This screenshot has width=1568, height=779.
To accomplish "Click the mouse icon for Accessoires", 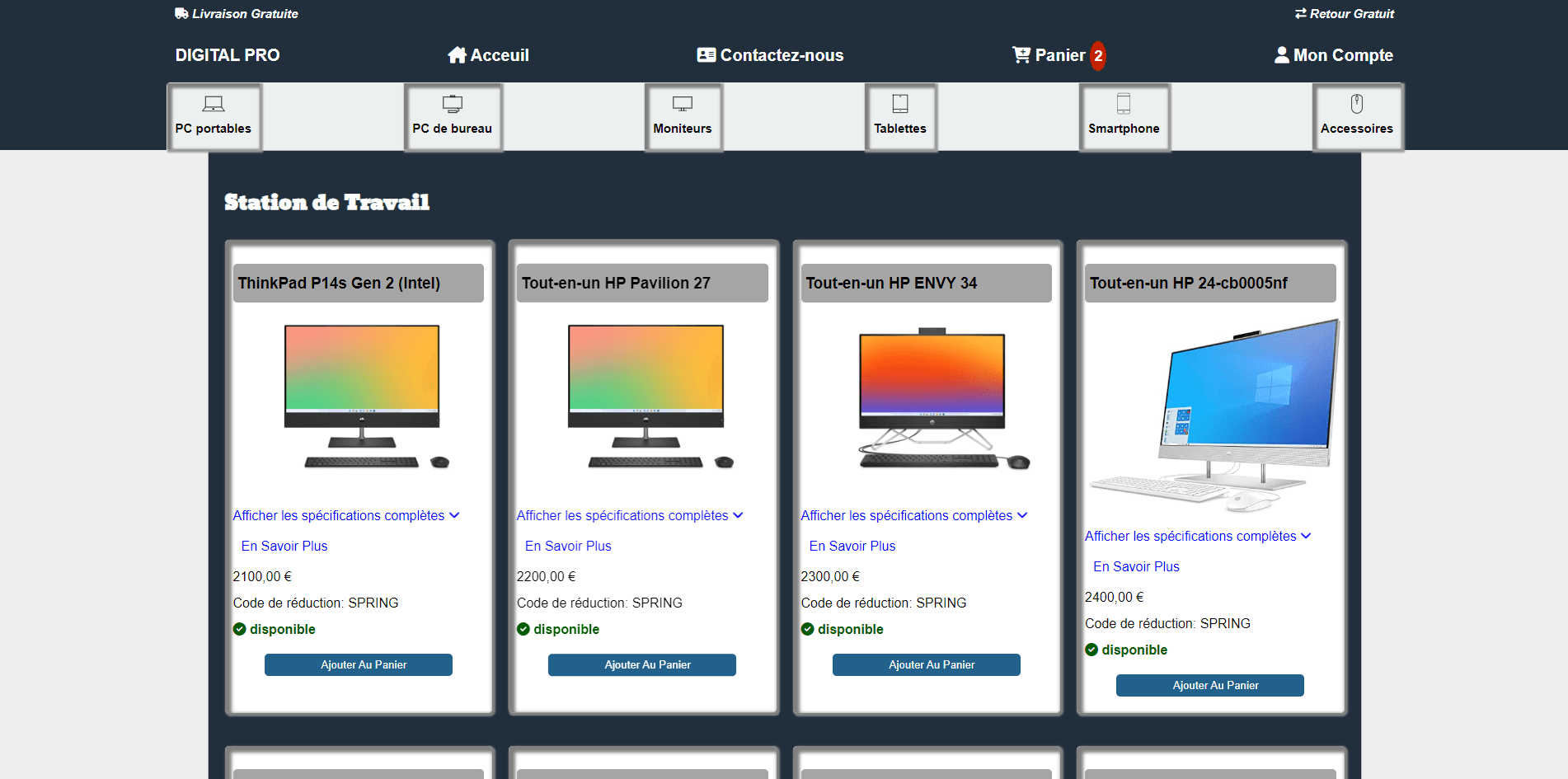I will point(1357,104).
